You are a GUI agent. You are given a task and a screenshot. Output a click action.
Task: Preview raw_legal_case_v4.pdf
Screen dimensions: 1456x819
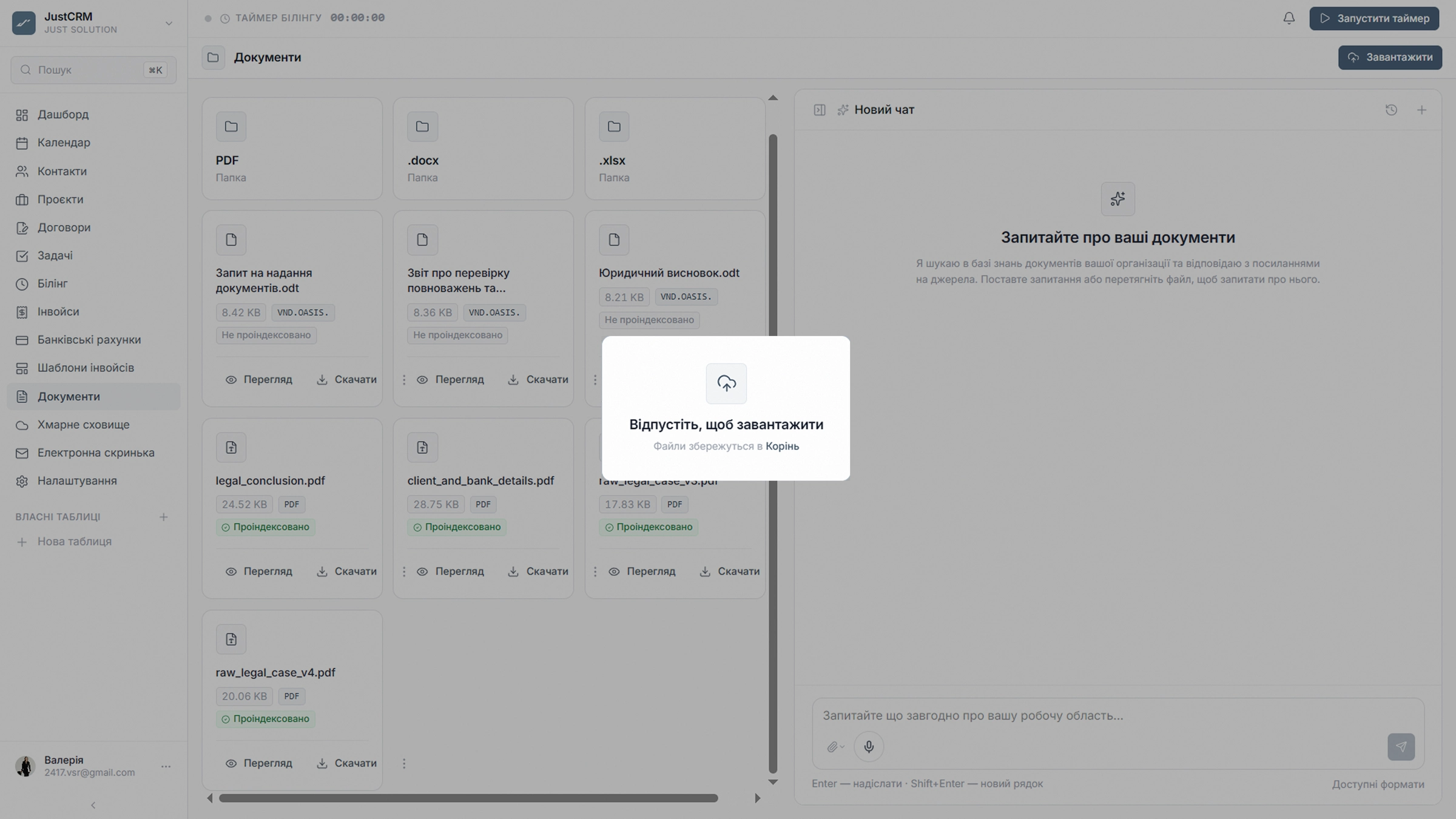click(x=259, y=763)
